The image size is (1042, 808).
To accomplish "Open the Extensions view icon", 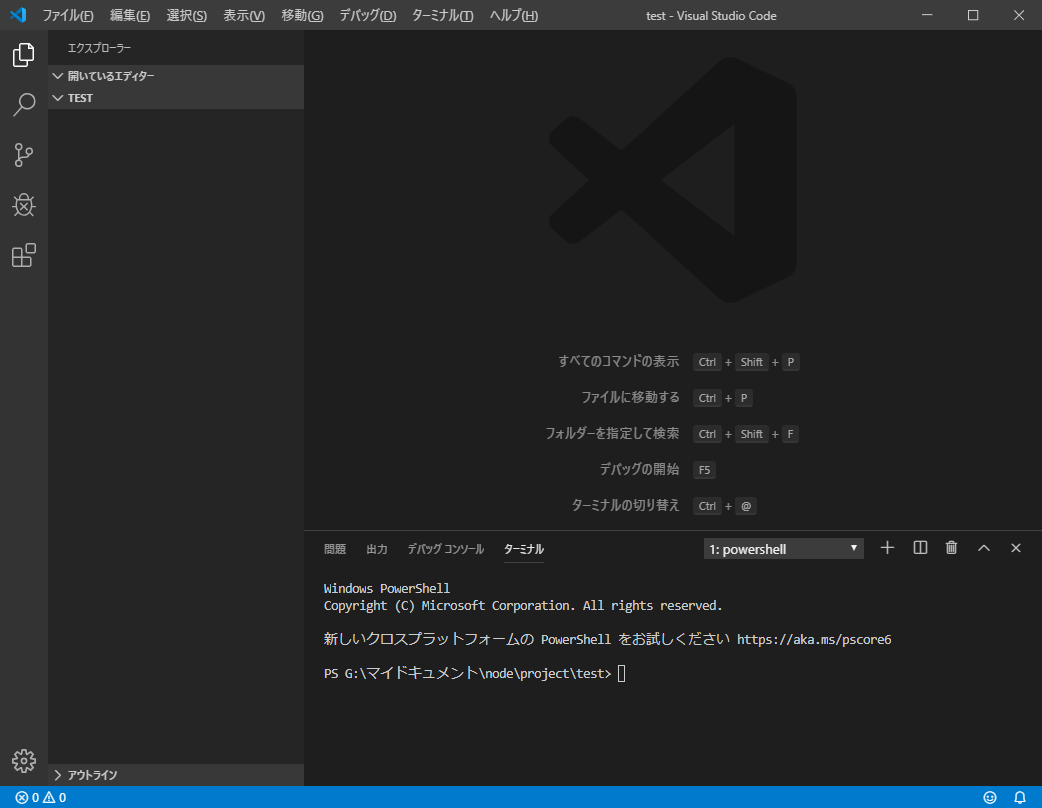I will coord(24,255).
